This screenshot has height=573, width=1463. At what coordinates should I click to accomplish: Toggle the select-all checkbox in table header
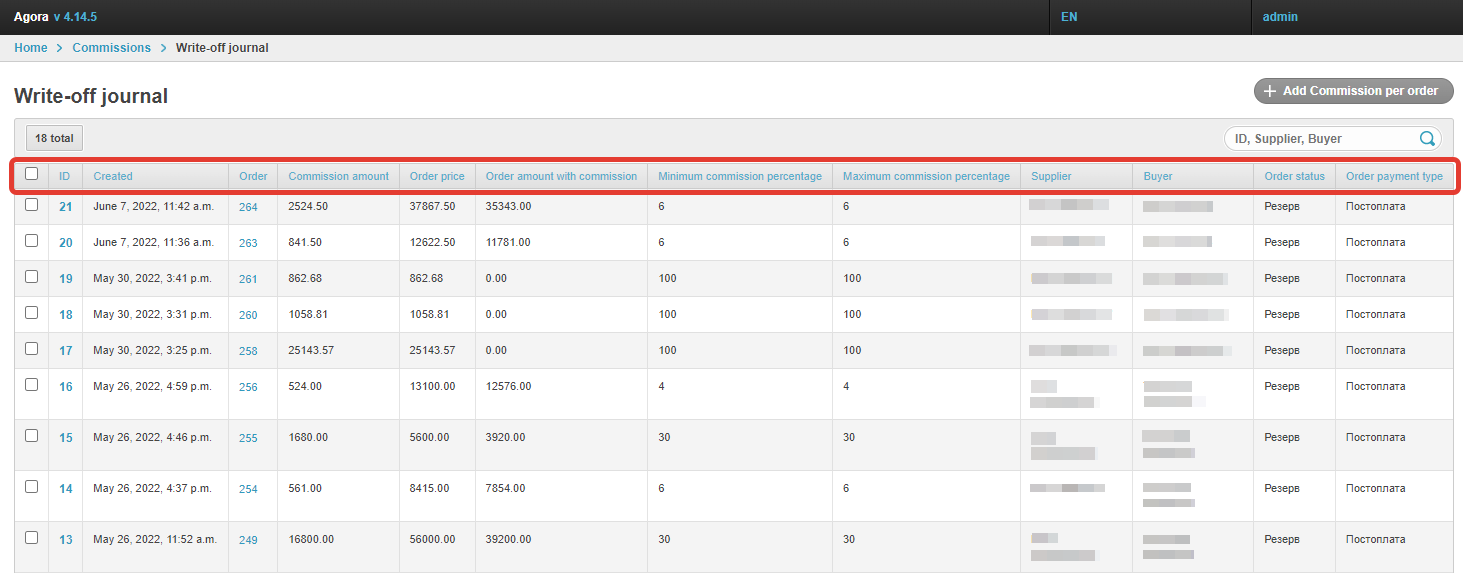(32, 174)
